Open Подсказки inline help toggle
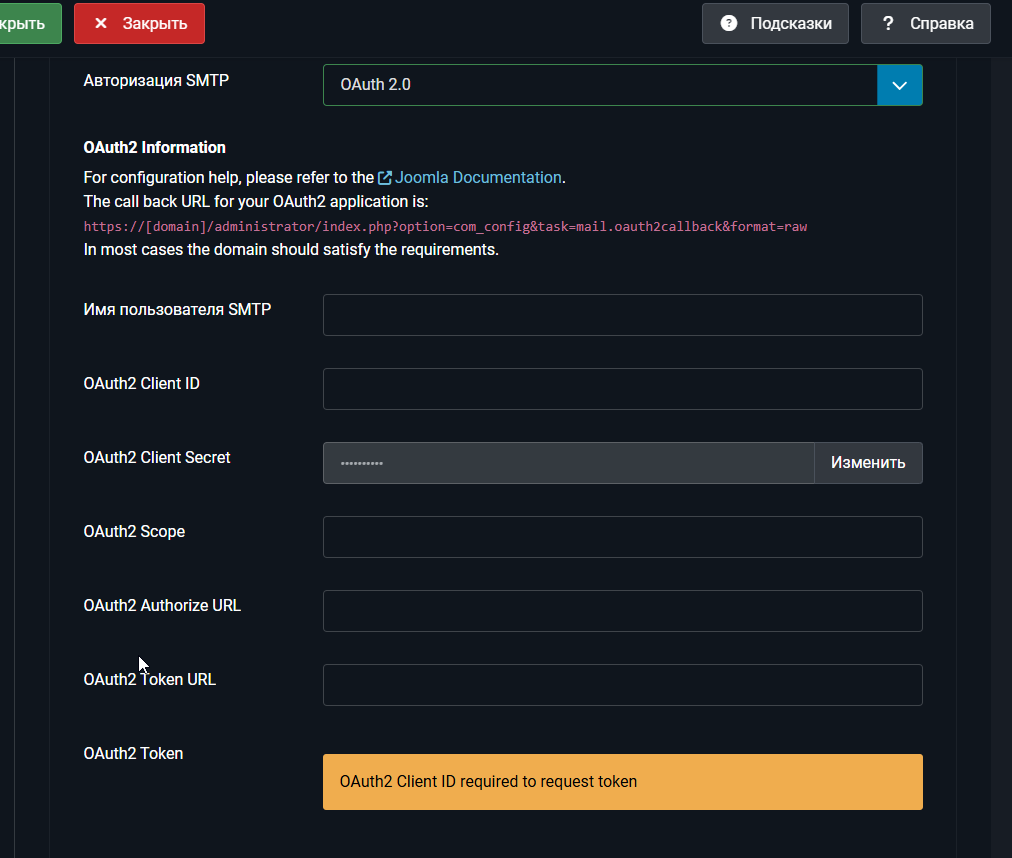 click(775, 23)
